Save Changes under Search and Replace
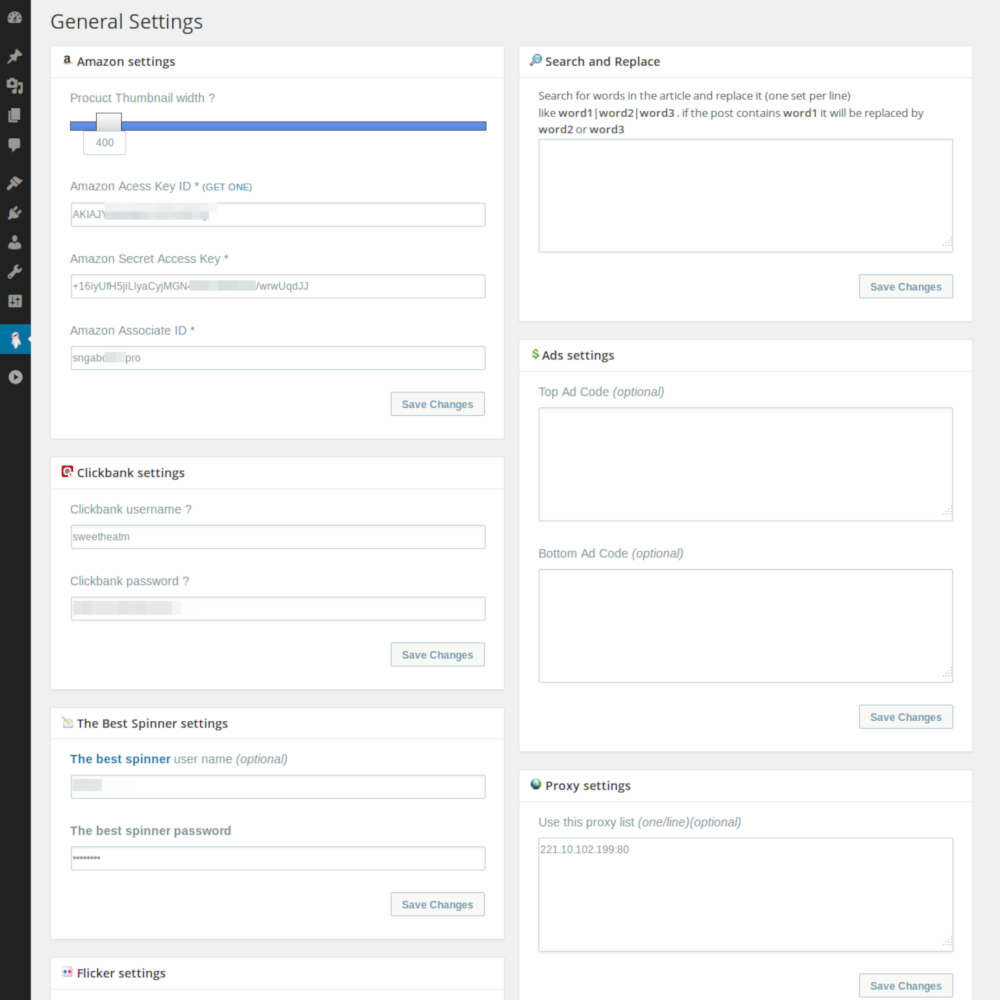This screenshot has height=1000, width=1000. click(905, 286)
